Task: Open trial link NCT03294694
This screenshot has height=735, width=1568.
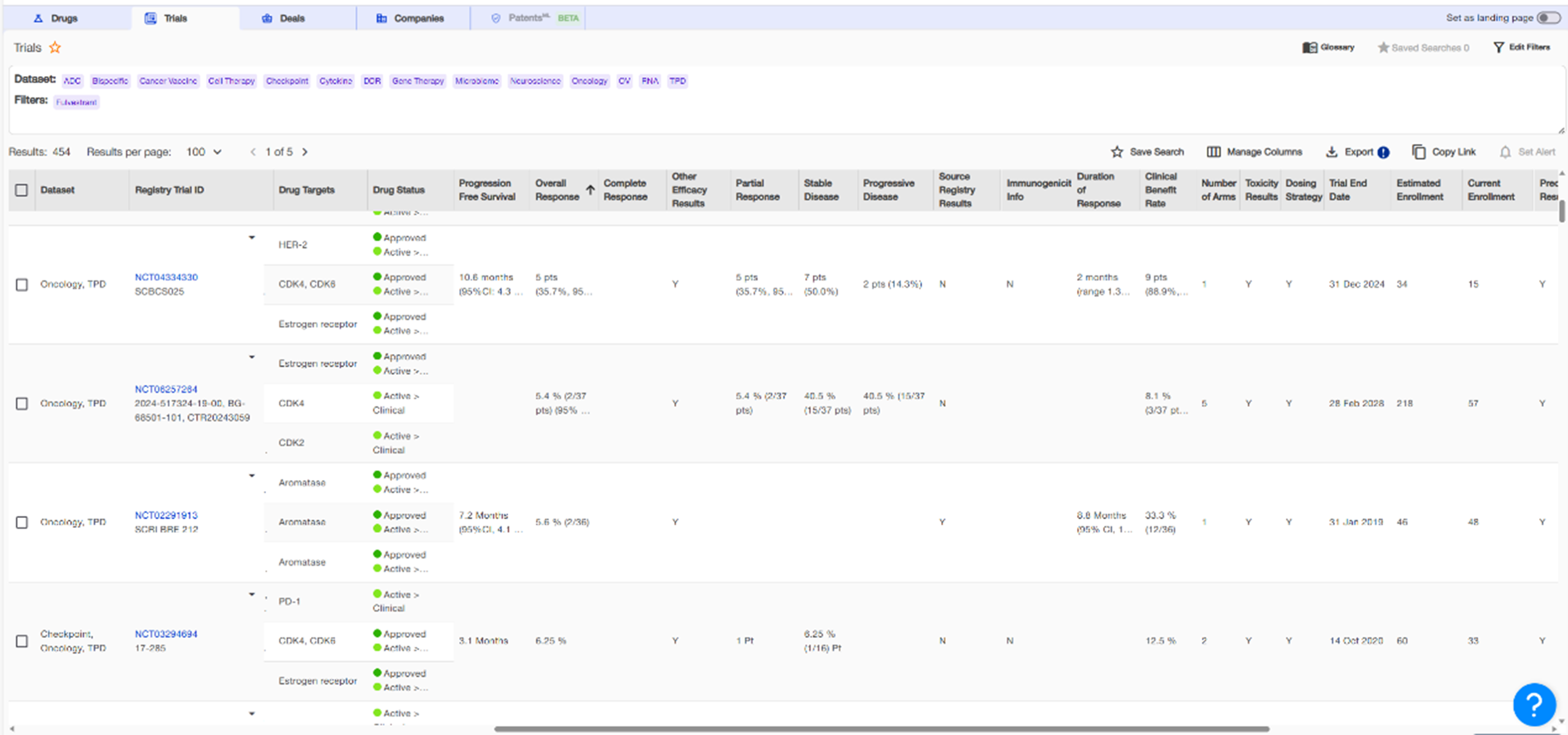Action: click(x=166, y=634)
